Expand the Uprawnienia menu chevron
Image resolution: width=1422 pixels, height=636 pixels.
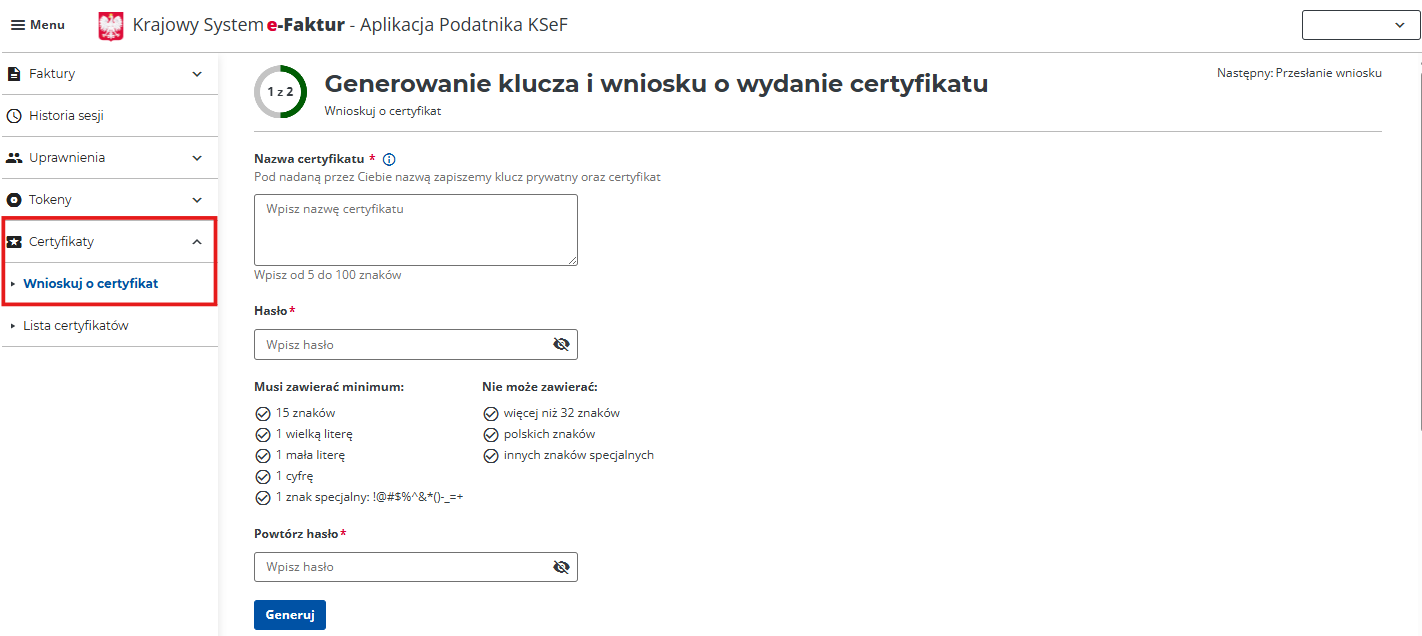197,158
